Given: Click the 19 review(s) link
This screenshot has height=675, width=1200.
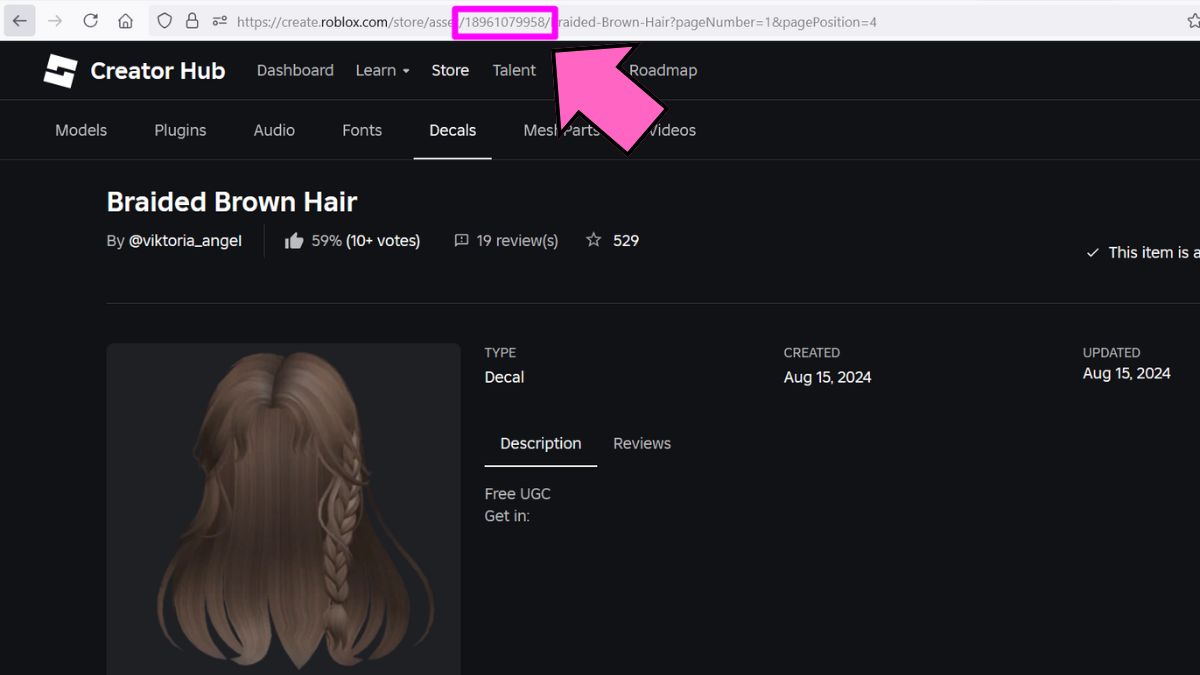Looking at the screenshot, I should (x=517, y=241).
